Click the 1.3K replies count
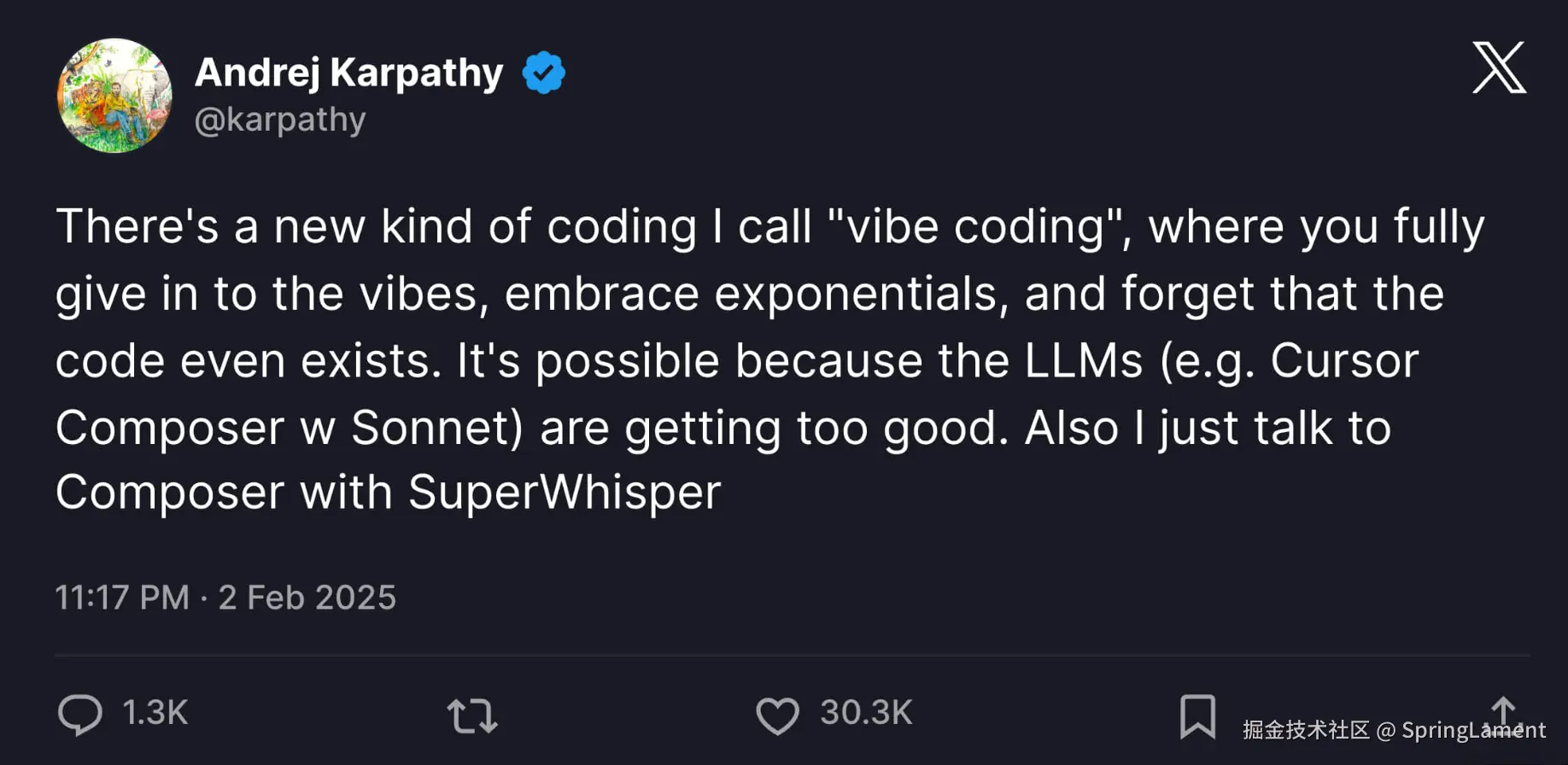Viewport: 1568px width, 765px height. tap(154, 715)
